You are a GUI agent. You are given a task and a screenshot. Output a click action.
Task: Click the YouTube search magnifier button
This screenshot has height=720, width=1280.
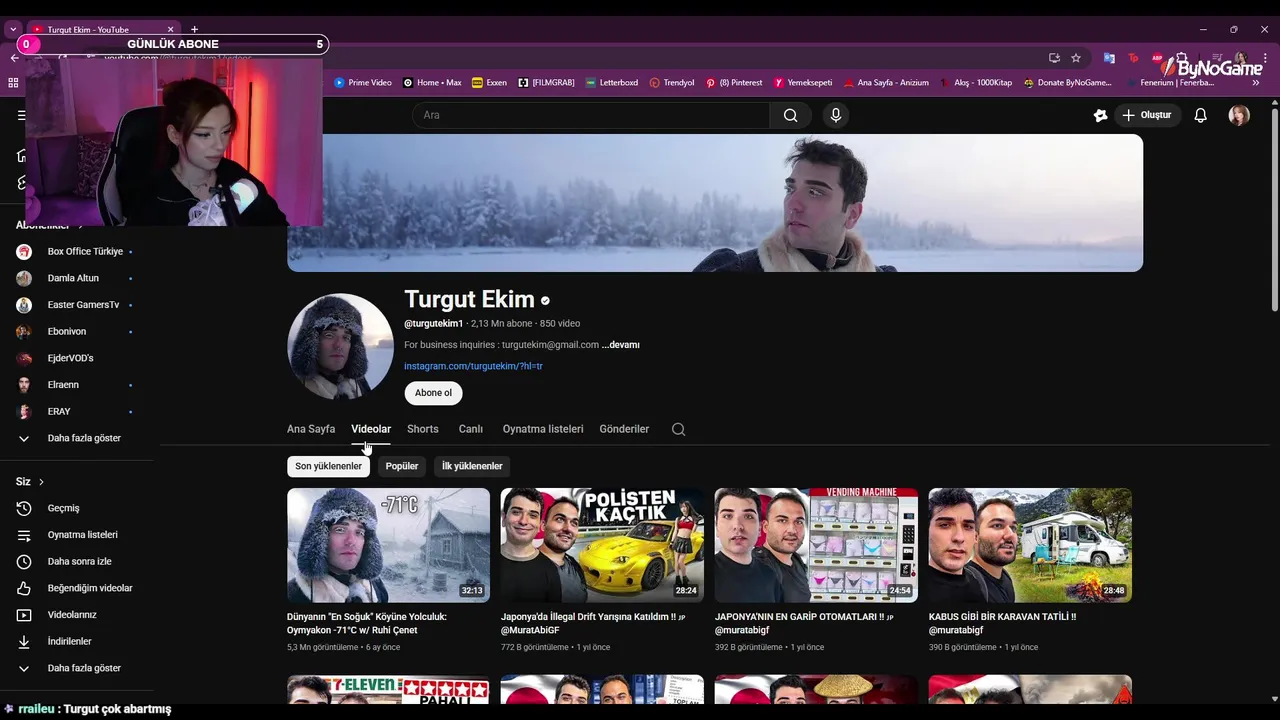790,115
